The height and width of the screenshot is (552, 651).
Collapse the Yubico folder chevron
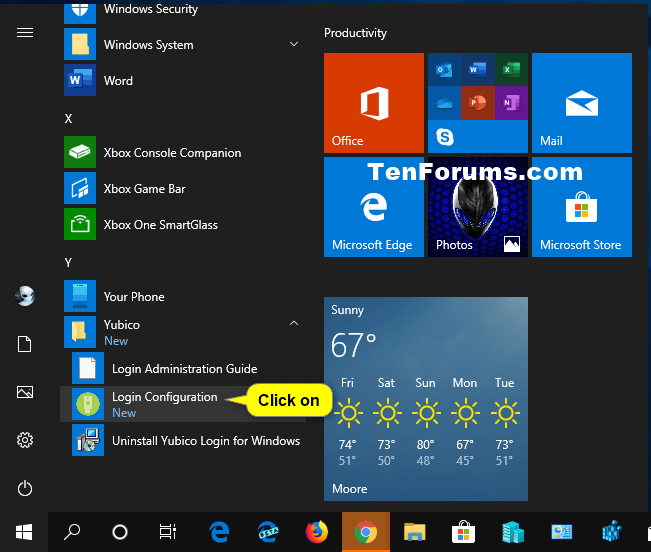tap(294, 323)
